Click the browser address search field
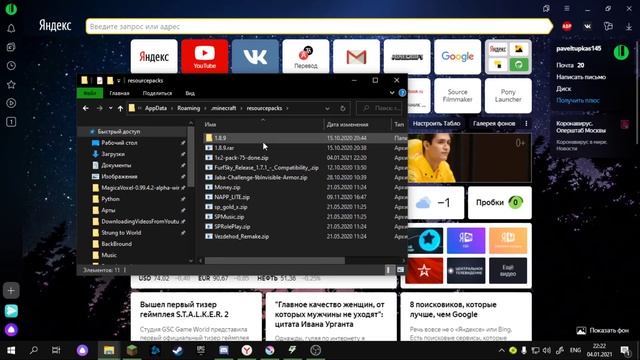640x360 pixels. [318, 27]
